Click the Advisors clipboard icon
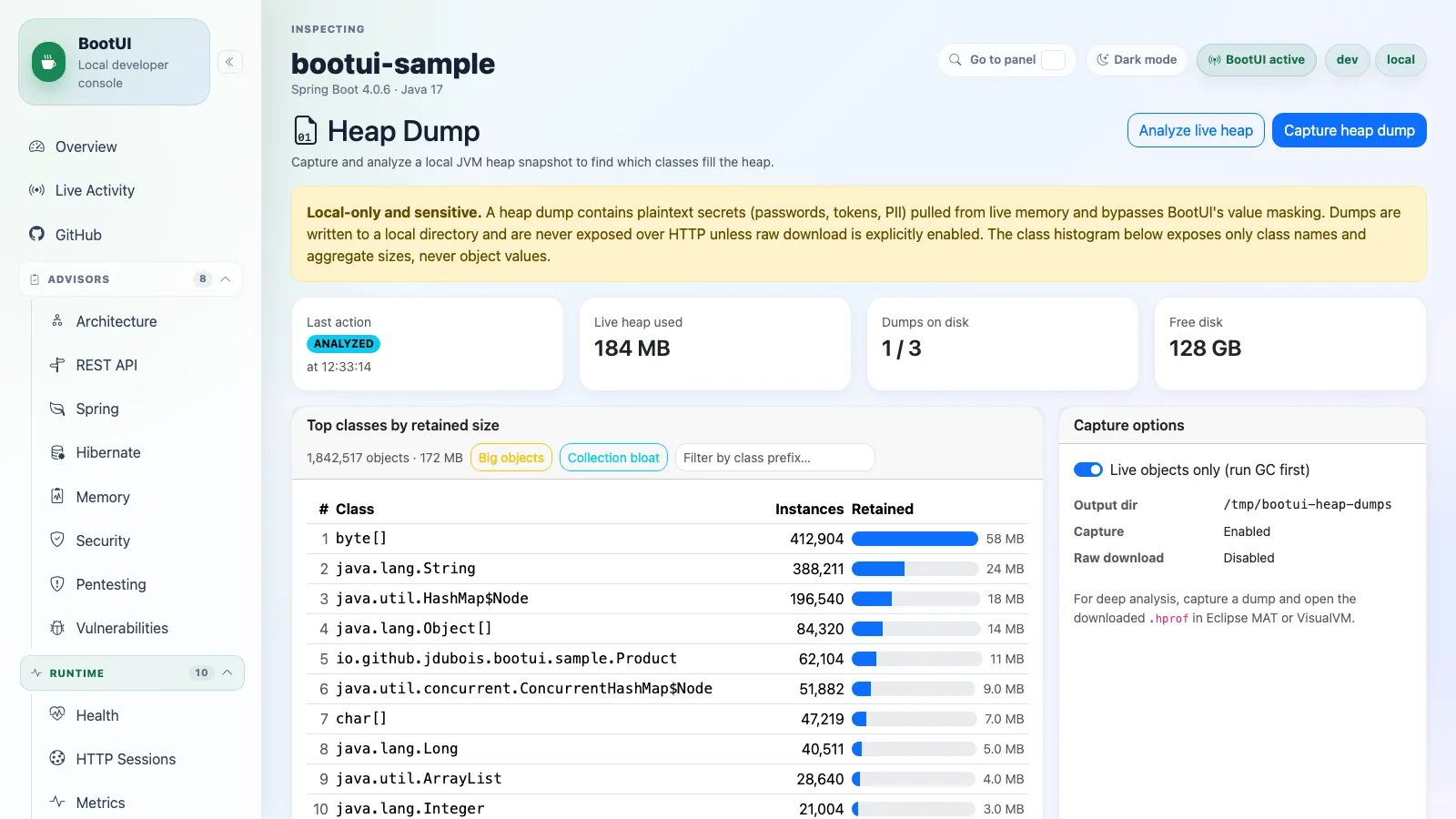This screenshot has width=1456, height=819. pyautogui.click(x=35, y=279)
